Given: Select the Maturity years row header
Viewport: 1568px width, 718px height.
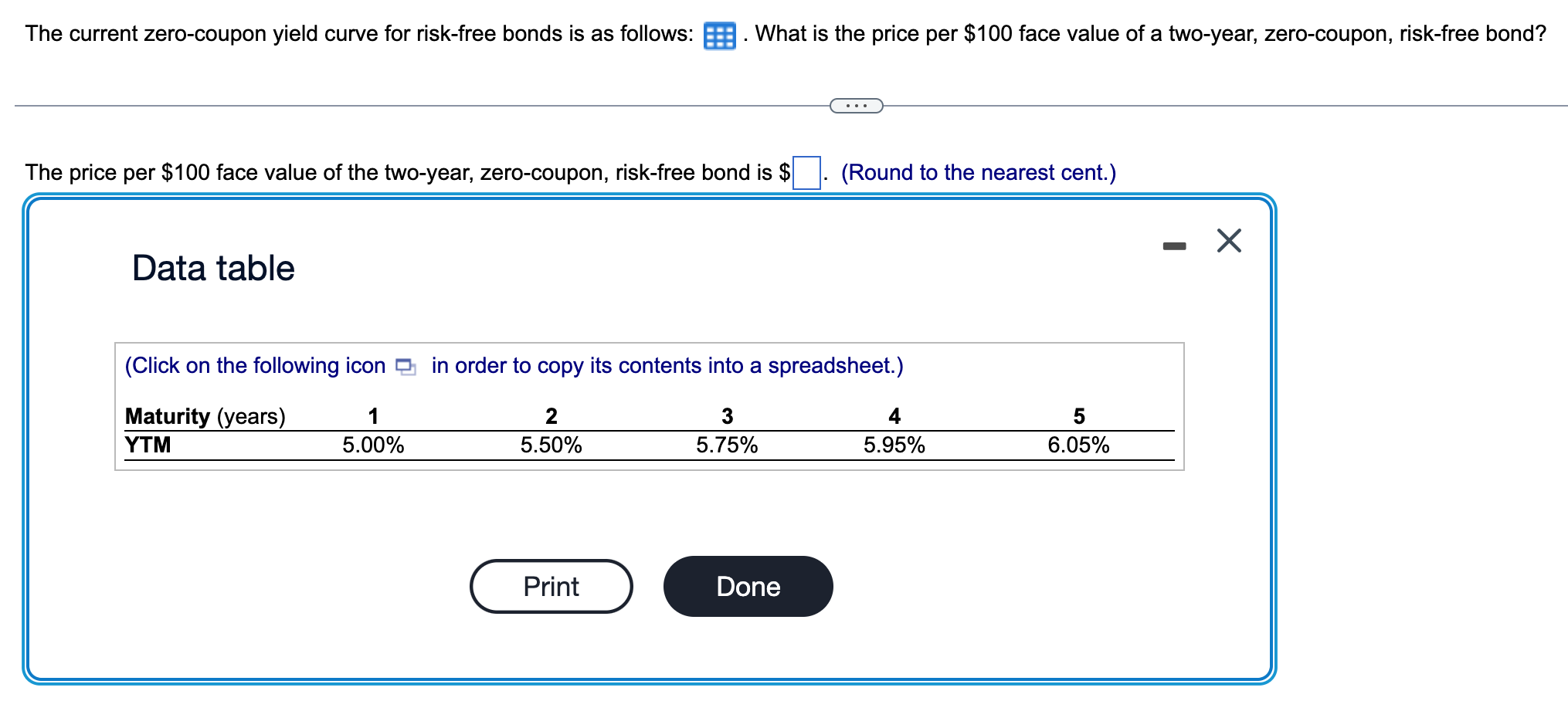Looking at the screenshot, I should click(x=205, y=415).
